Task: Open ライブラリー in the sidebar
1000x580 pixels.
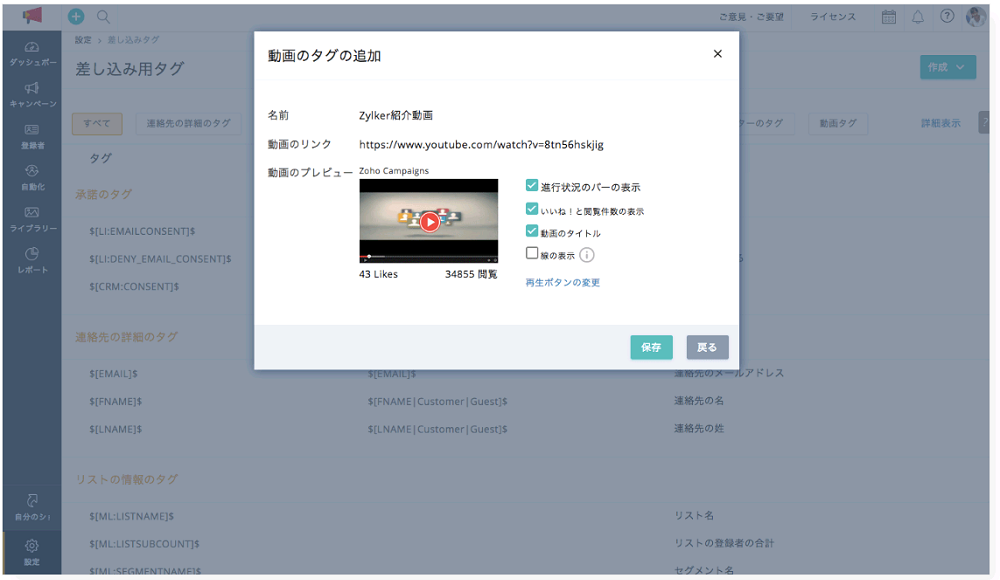Action: 32,219
